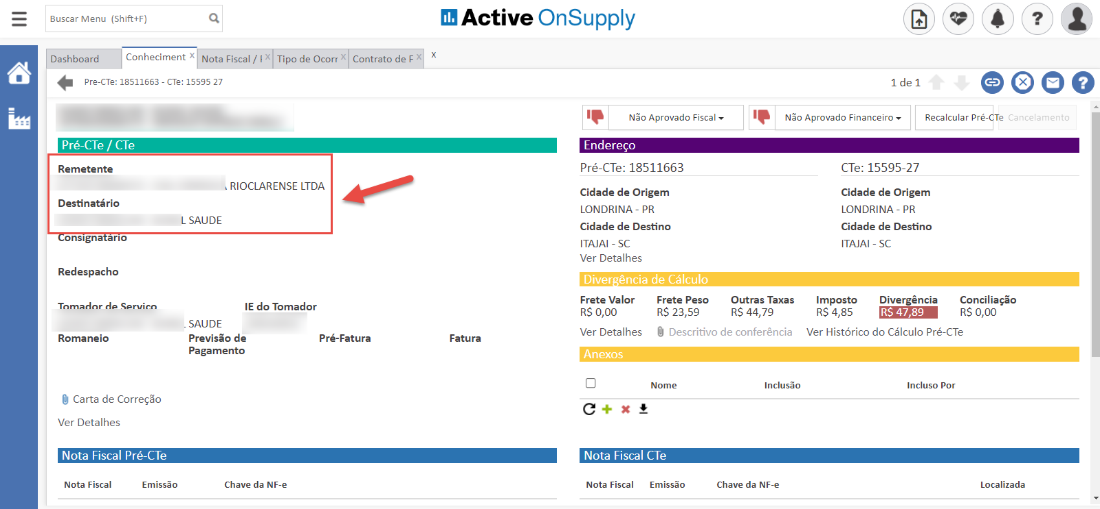Close the Nota Fiscal tab

(x=268, y=56)
